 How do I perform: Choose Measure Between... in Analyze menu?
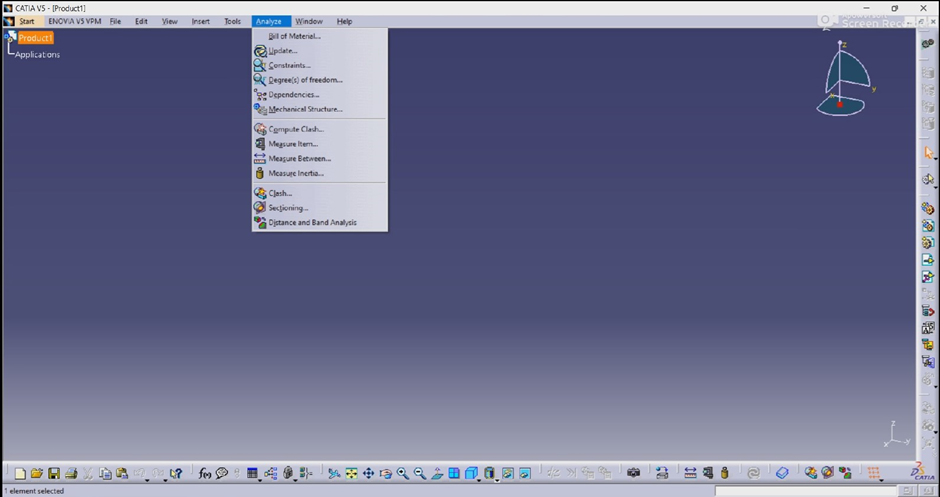[x=320, y=158]
